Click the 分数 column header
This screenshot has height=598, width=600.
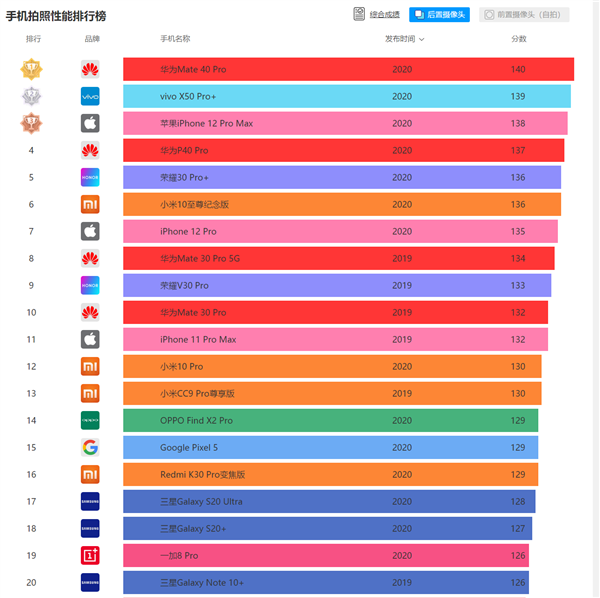point(518,39)
